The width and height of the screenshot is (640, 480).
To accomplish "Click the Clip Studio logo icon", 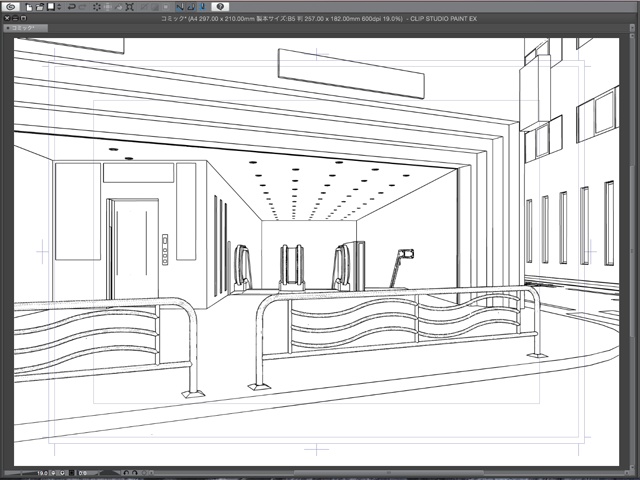I will [8, 6].
